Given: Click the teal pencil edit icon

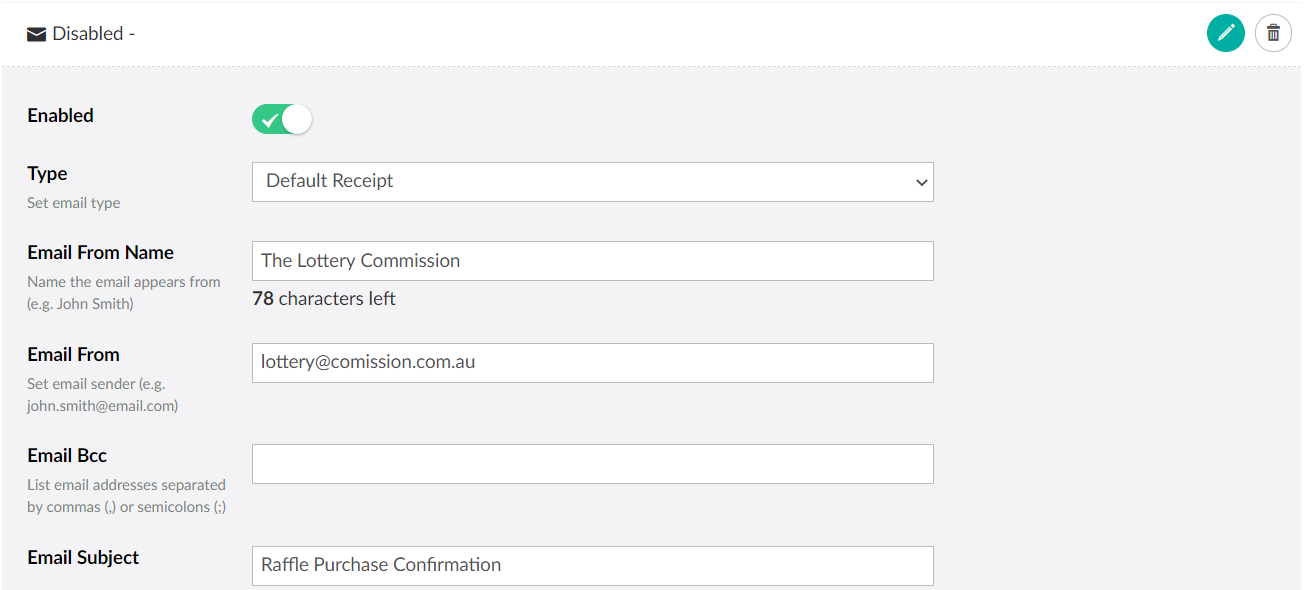Looking at the screenshot, I should point(1225,33).
